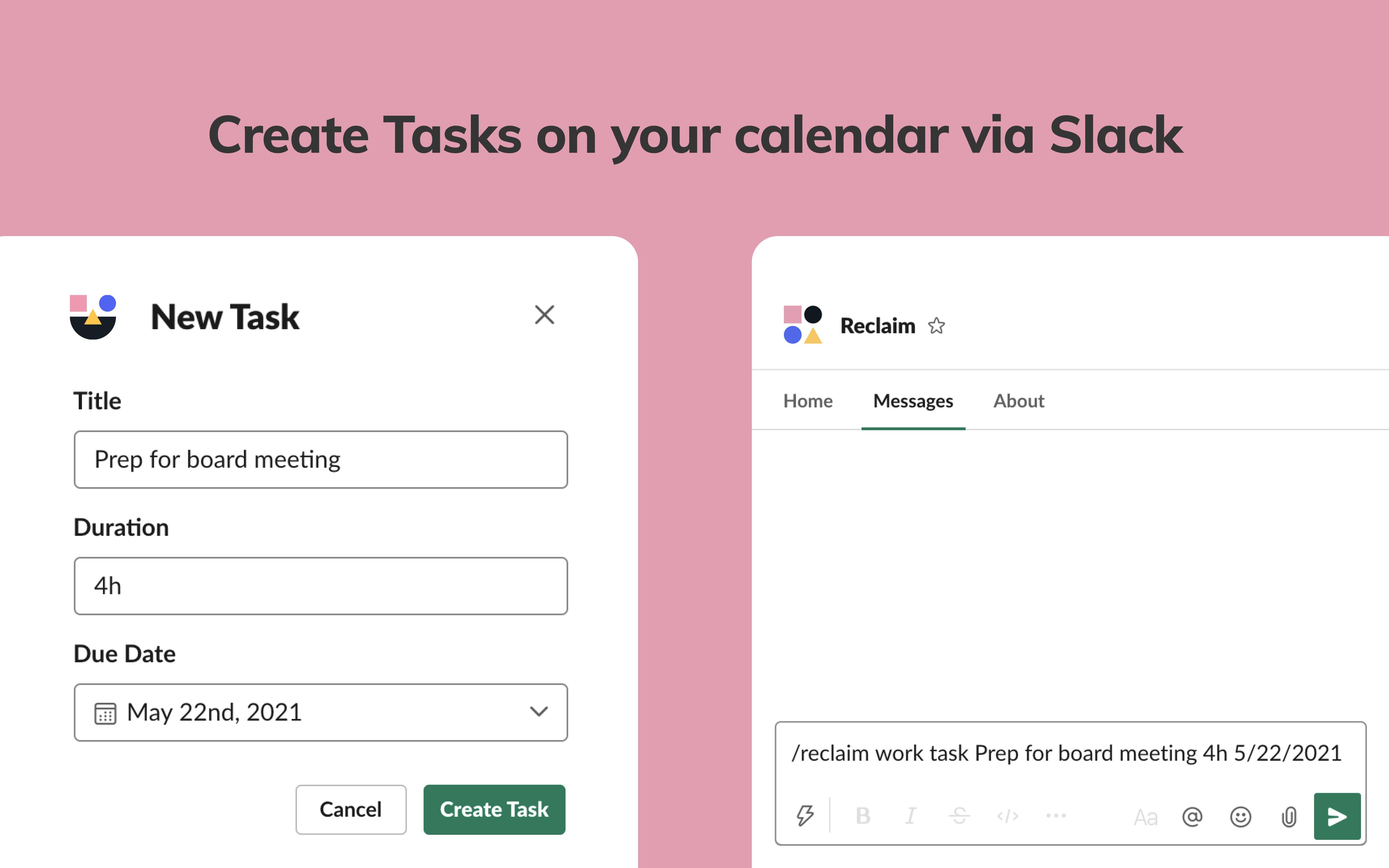Open the Slack shortcuts lightning icon
1389x868 pixels.
point(805,815)
